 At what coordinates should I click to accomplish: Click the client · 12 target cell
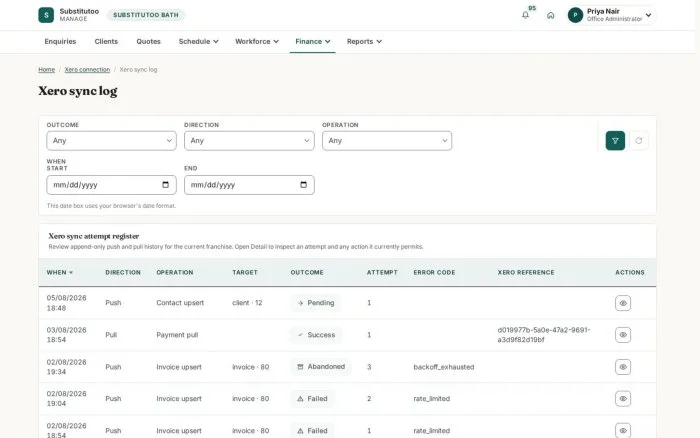[247, 303]
